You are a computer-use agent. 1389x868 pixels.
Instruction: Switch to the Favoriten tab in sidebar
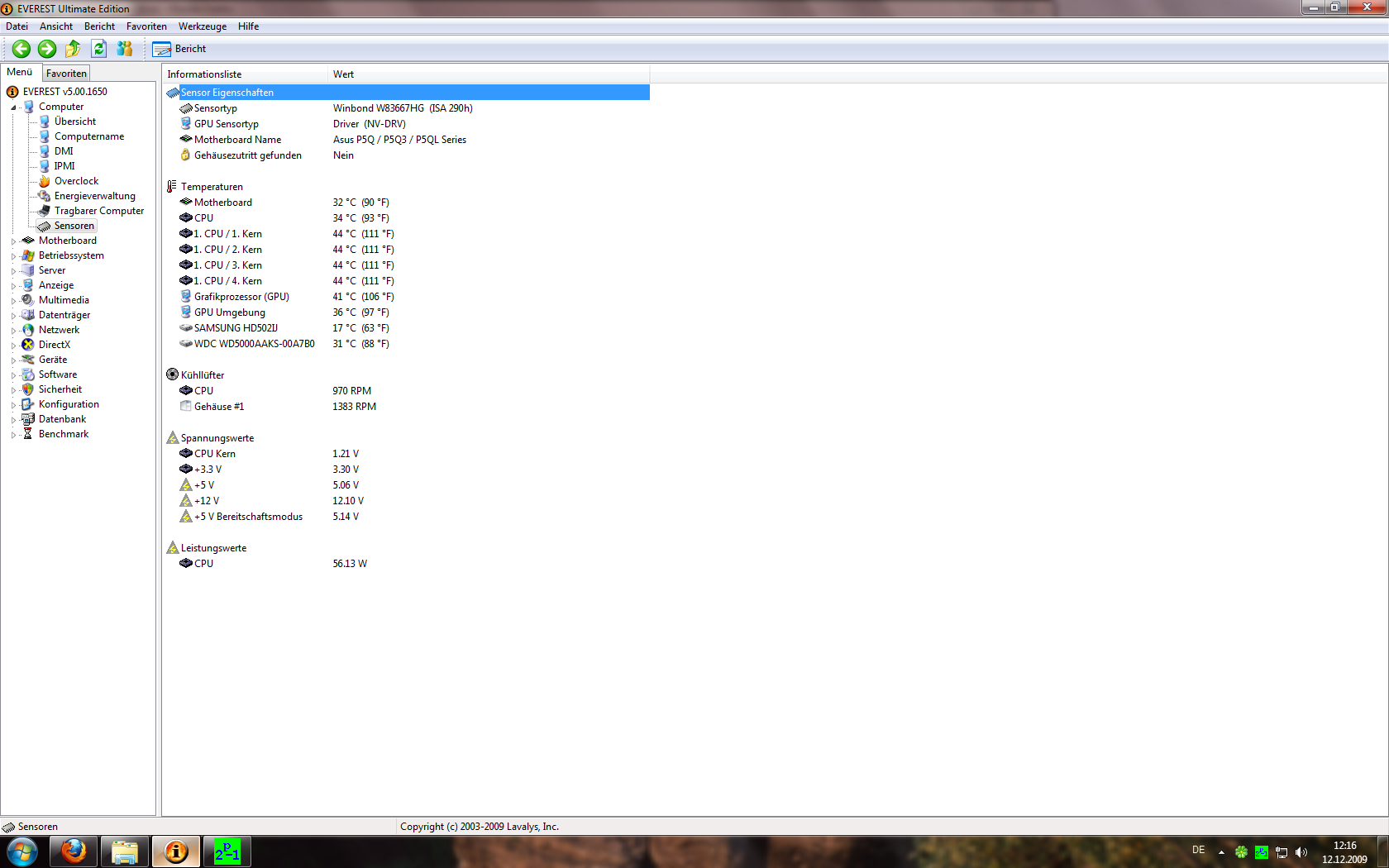[x=66, y=74]
